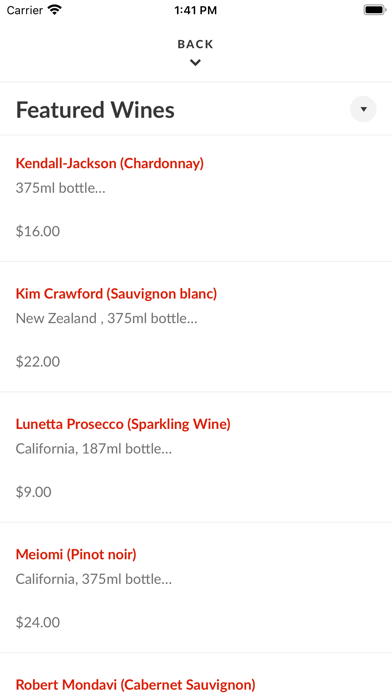Expand 'California, 187ml bottle…' description
Screen dimensions: 392x696
[x=94, y=449]
